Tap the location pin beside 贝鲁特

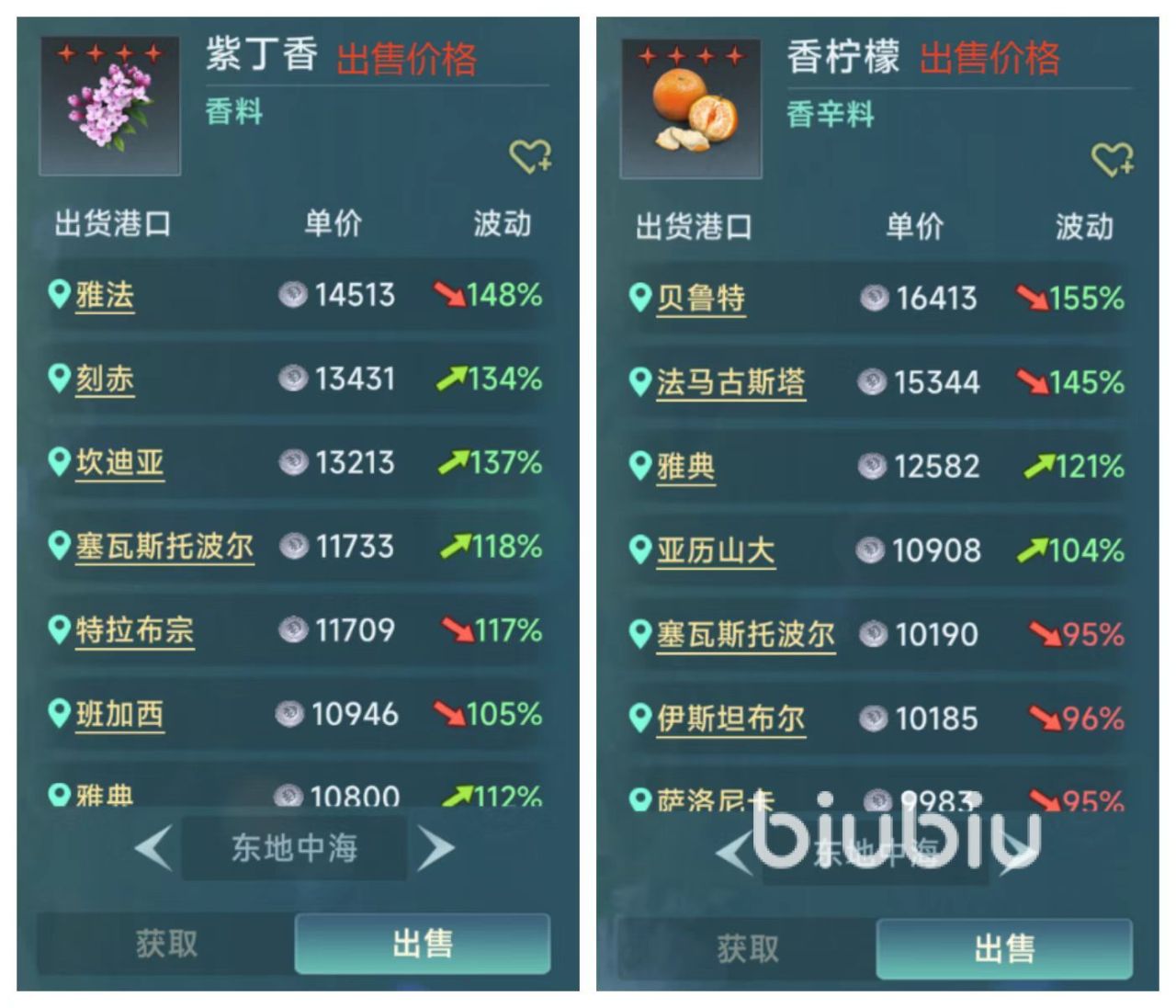point(640,298)
